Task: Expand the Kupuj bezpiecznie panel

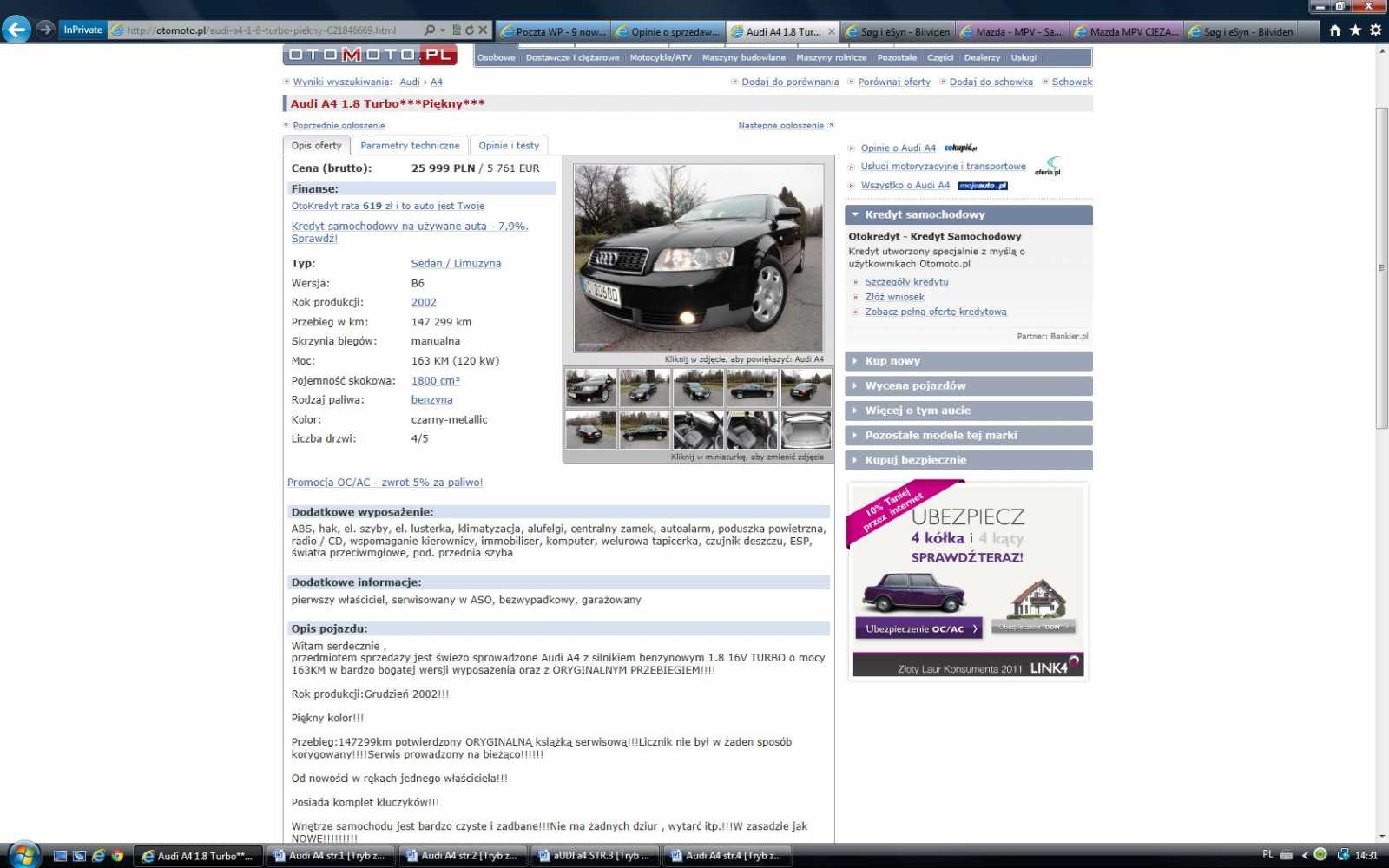Action: (x=968, y=460)
